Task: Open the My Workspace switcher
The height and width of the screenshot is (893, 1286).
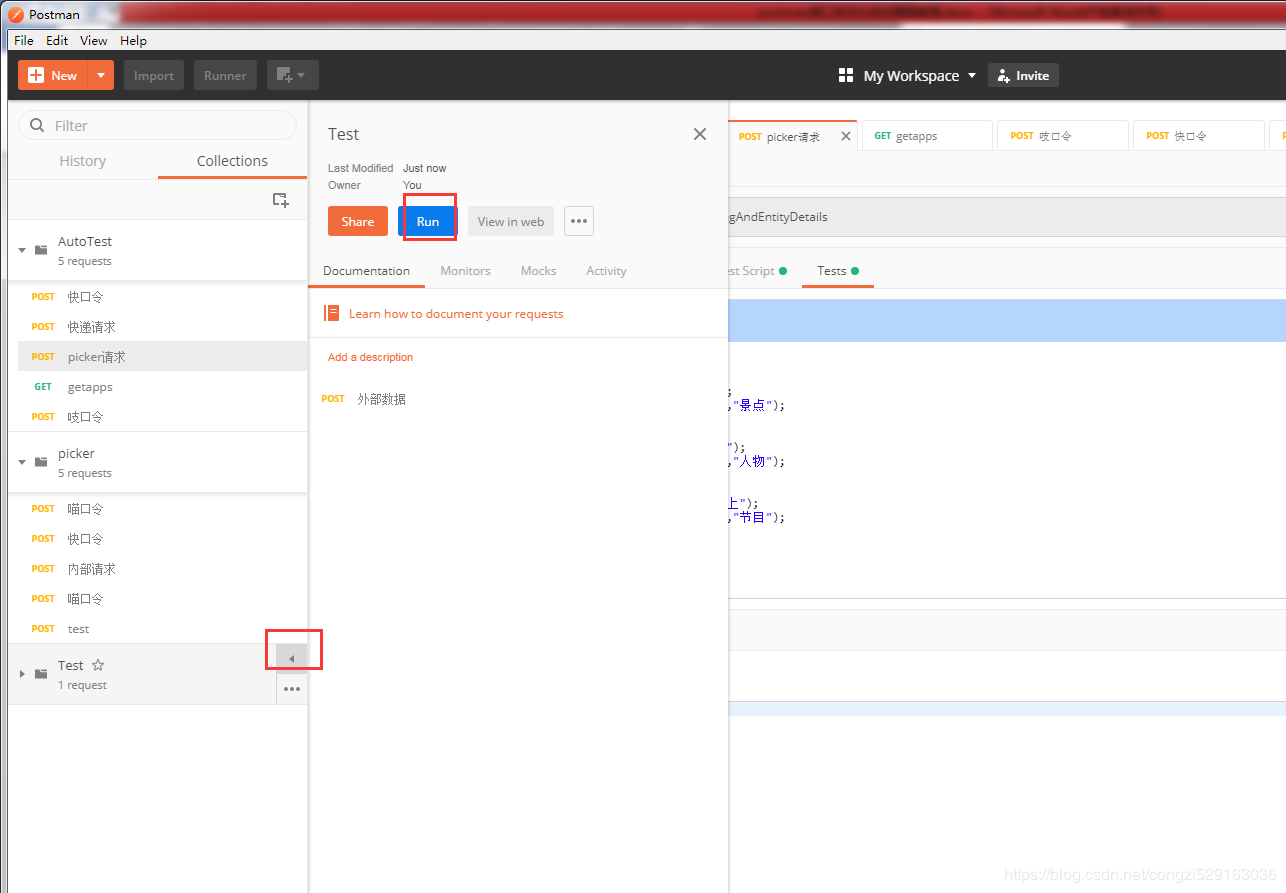Action: [907, 75]
